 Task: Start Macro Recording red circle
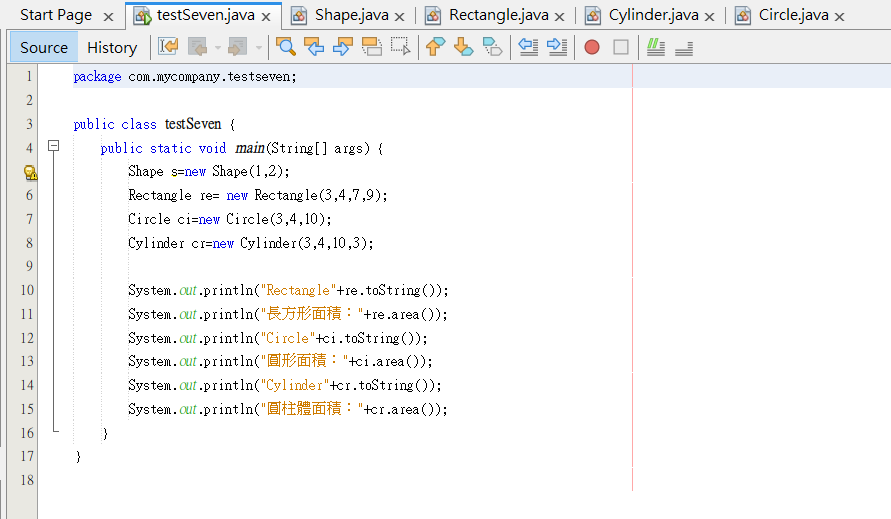(592, 47)
